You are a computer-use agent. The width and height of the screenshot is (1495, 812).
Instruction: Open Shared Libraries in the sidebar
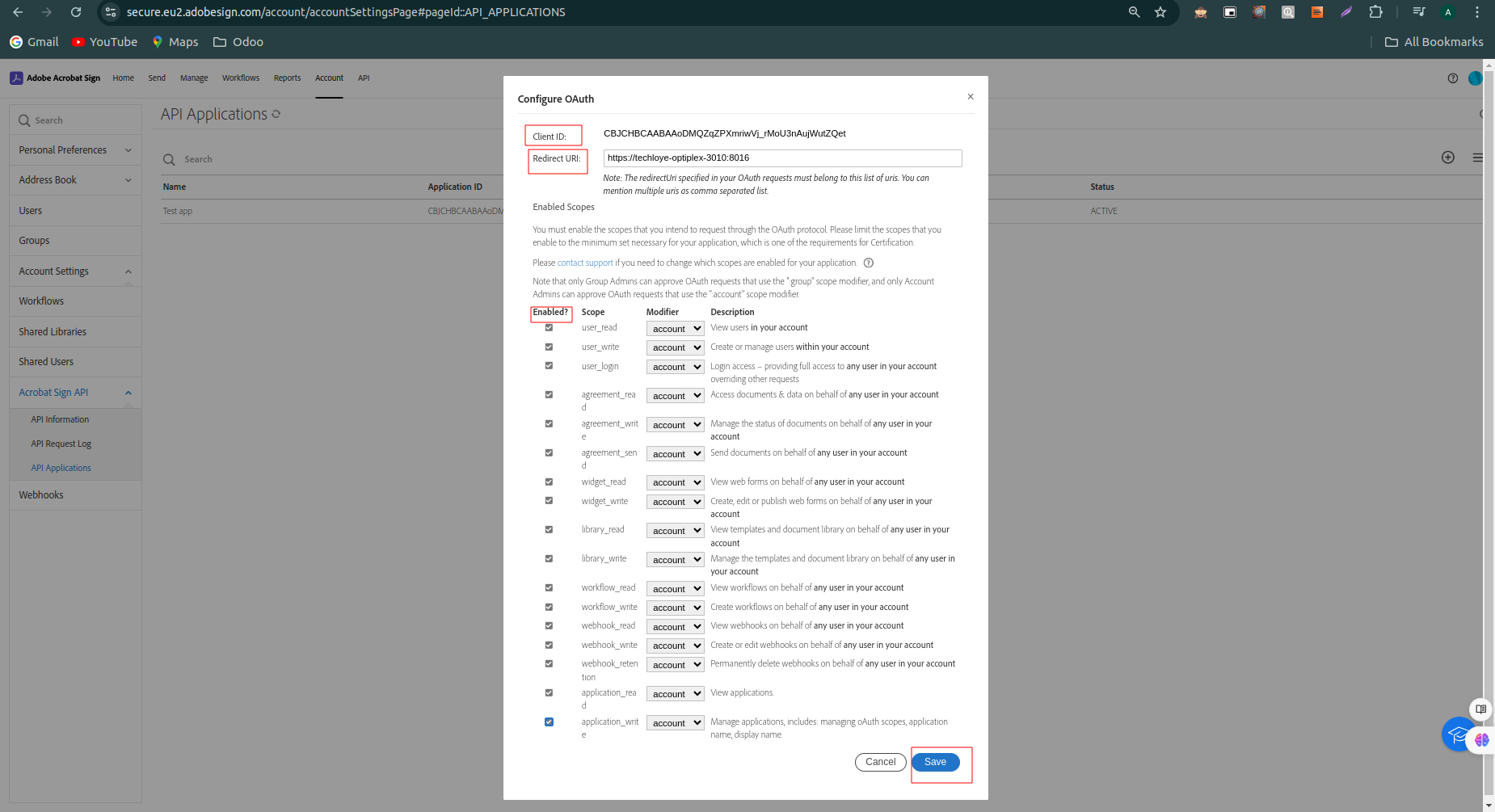pyautogui.click(x=75, y=332)
